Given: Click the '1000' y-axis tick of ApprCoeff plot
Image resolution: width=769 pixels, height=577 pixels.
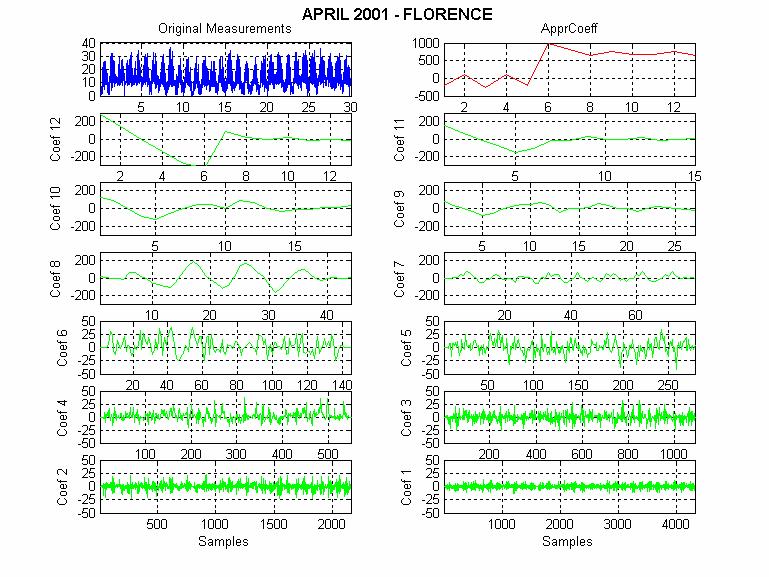Looking at the screenshot, I should 425,44.
